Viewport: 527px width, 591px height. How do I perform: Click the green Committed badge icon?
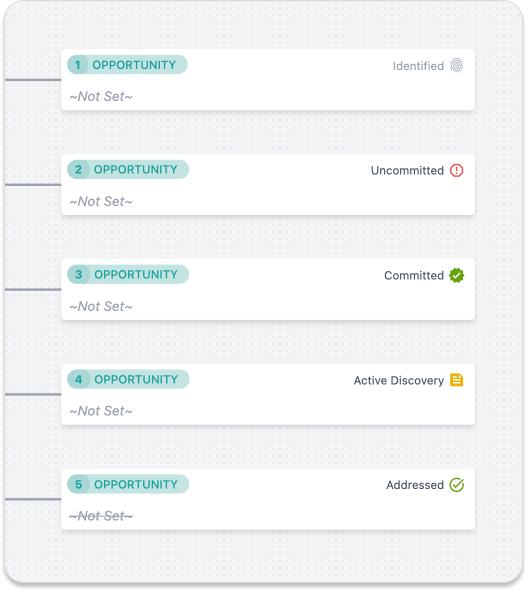(457, 275)
